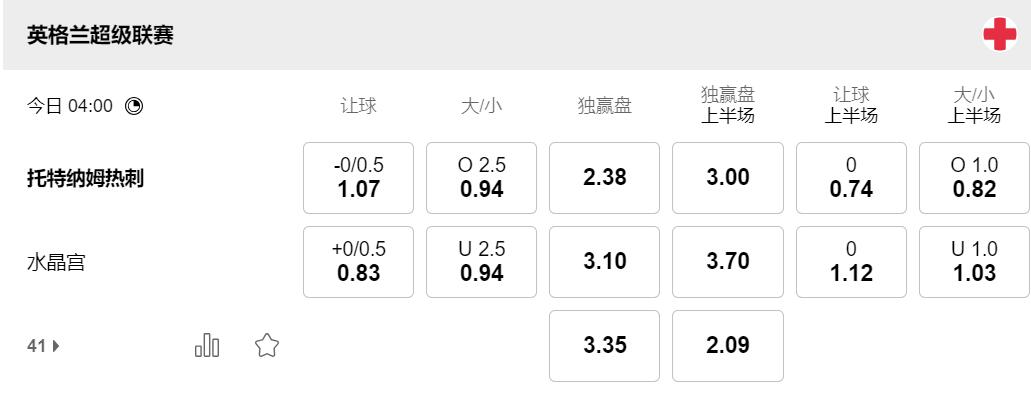
Task: Open 英格兰超级联赛 league header
Action: (101, 35)
